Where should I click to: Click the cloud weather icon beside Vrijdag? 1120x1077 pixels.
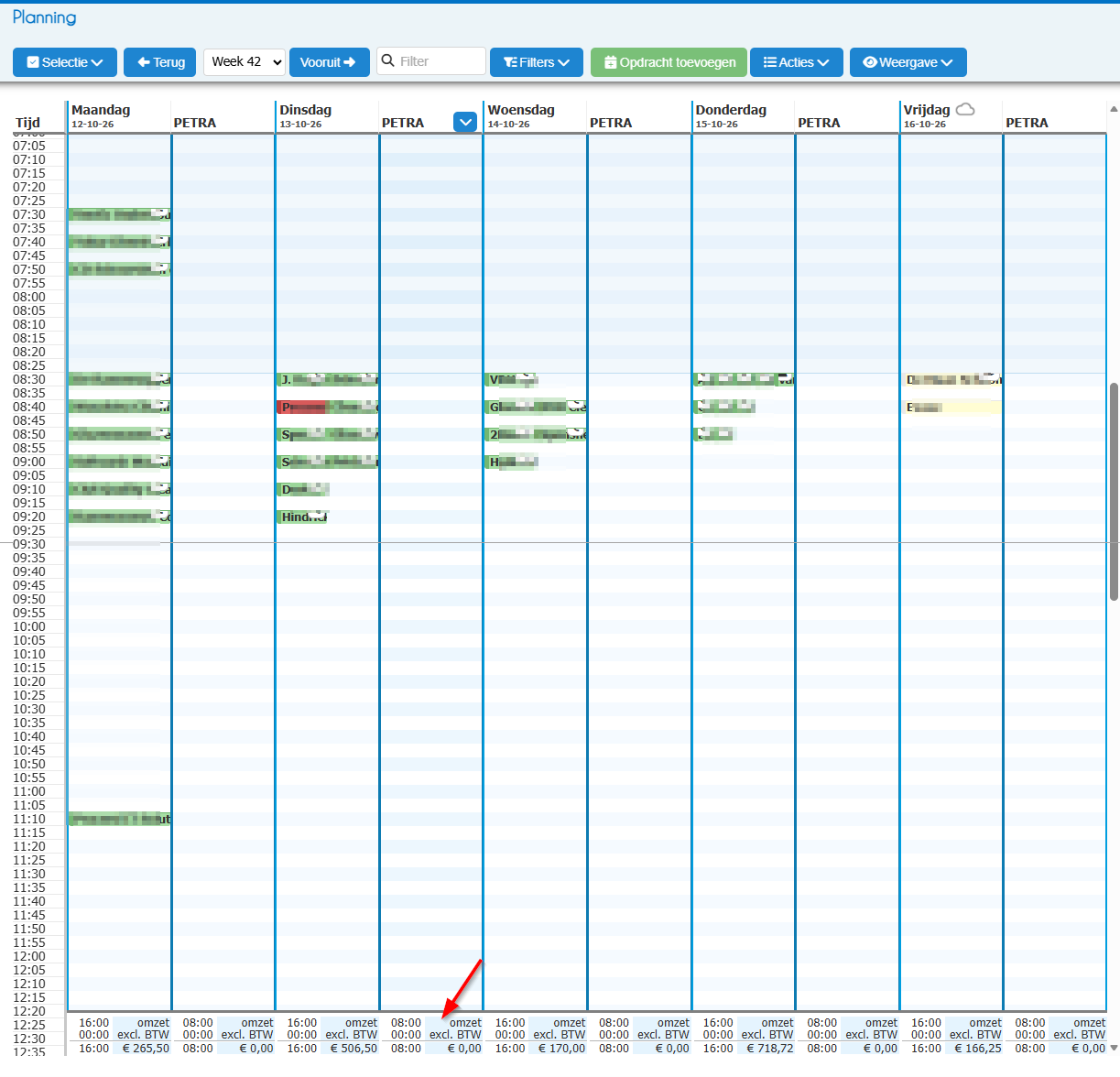click(x=965, y=110)
